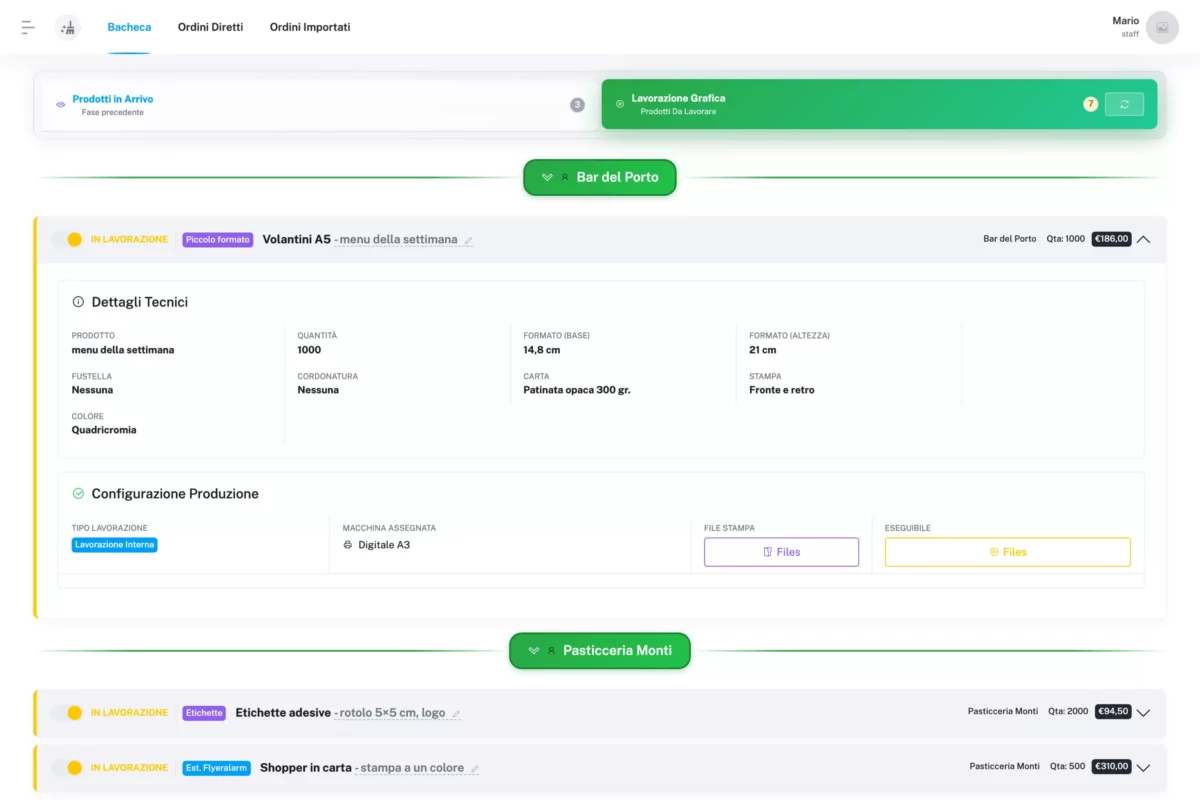Click Configurazione Produzione check icon
The width and height of the screenshot is (1200, 800).
pos(78,494)
